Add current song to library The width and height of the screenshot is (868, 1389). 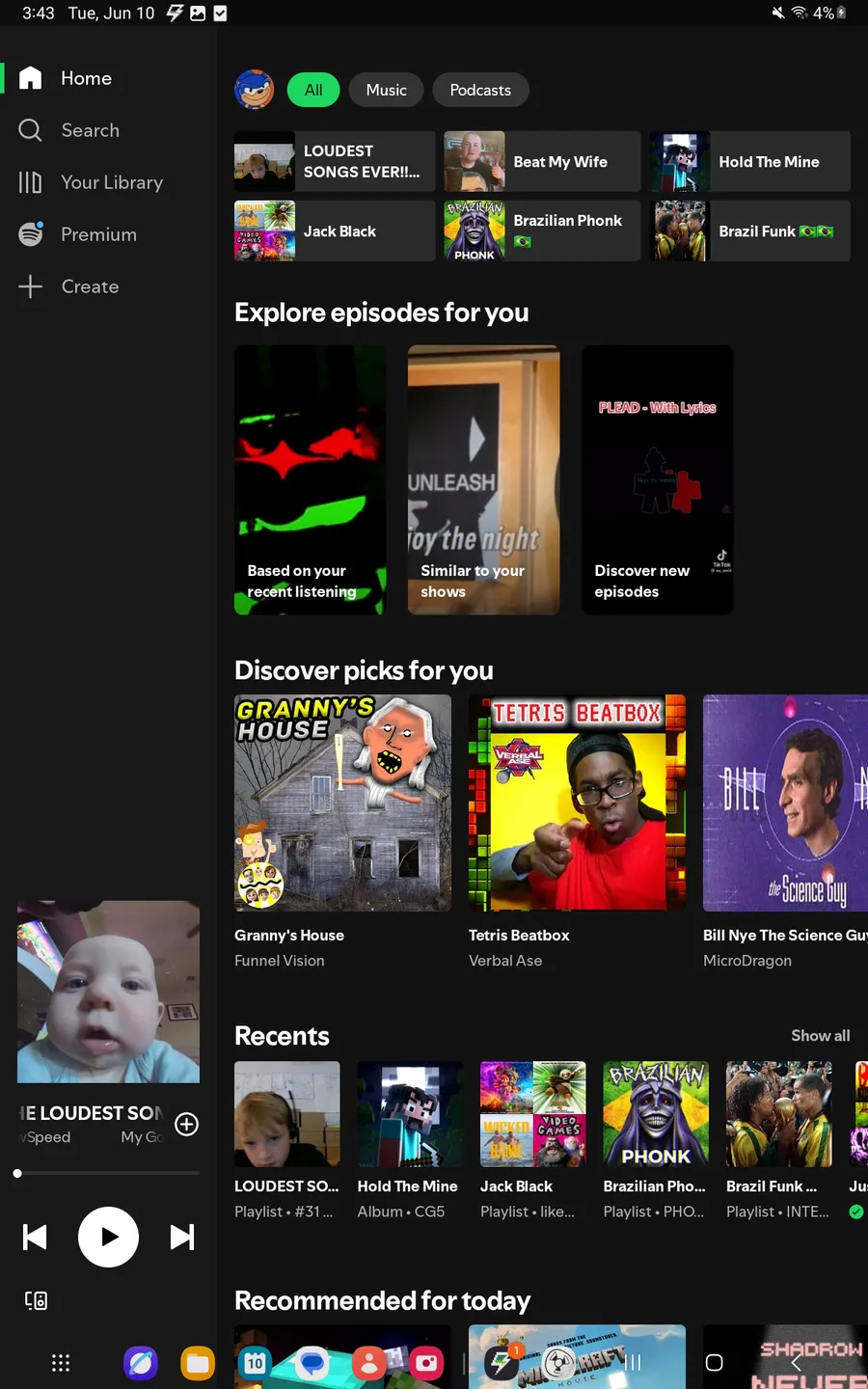click(186, 1125)
